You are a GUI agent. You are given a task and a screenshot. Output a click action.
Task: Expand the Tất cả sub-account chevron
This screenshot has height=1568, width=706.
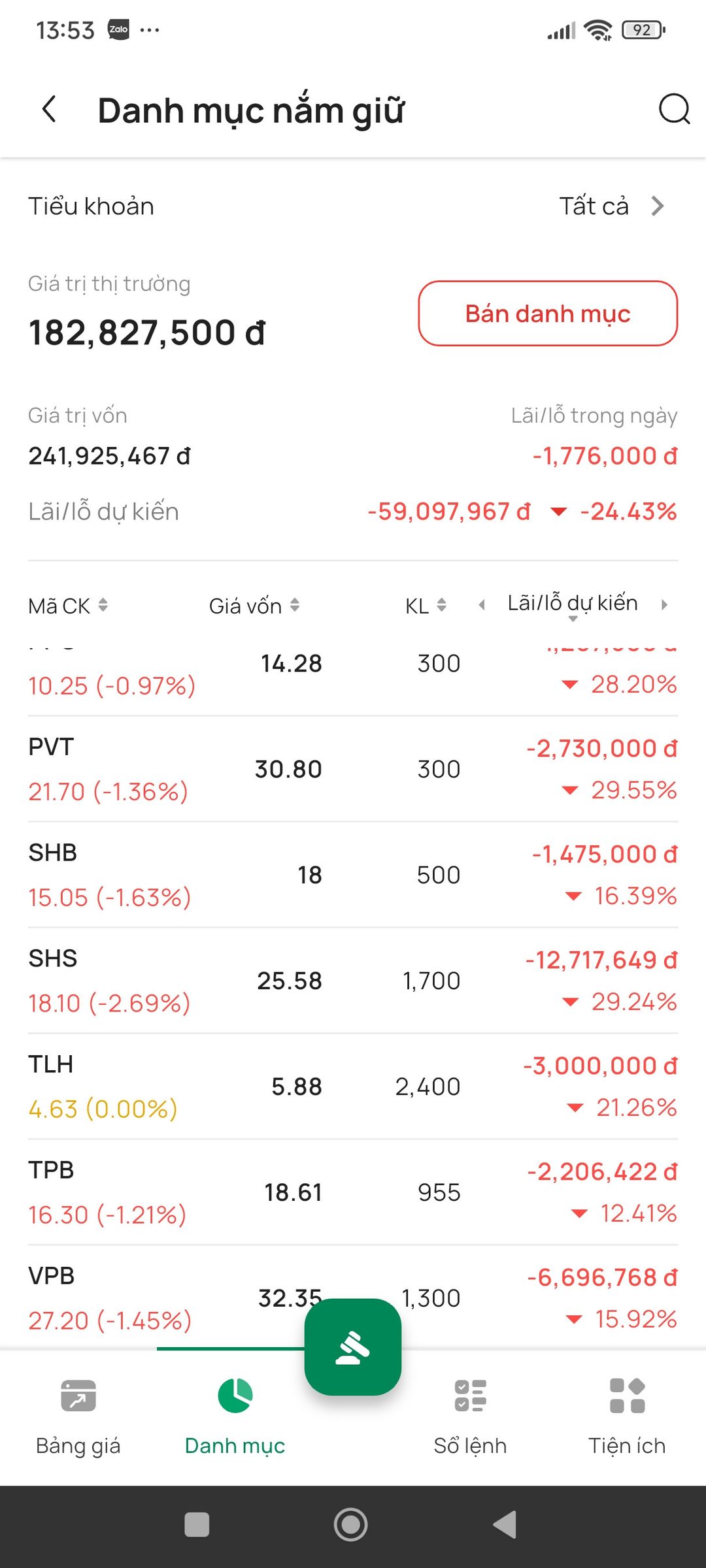(658, 206)
